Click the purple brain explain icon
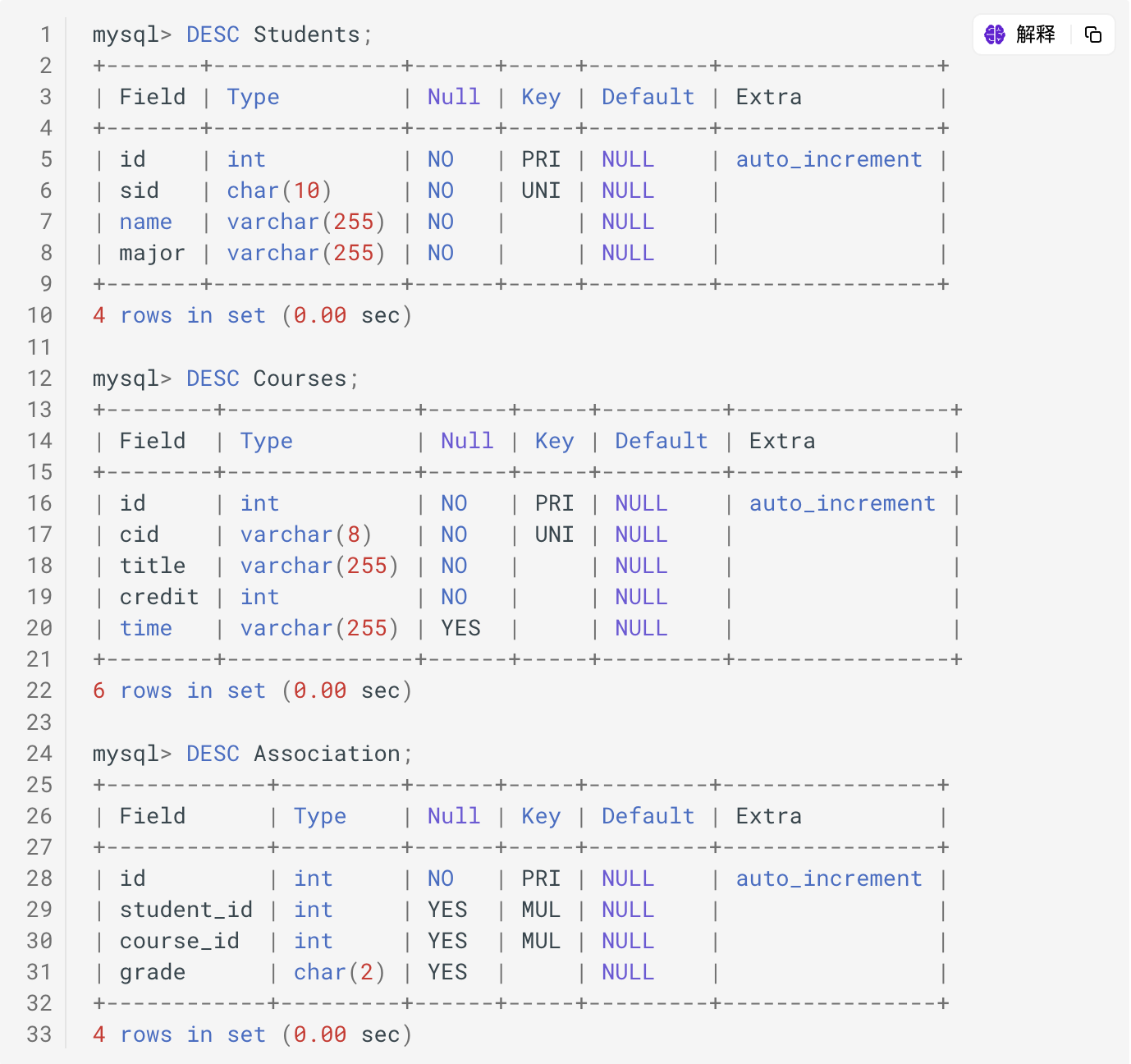Screen dimensions: 1131x1064 (995, 34)
